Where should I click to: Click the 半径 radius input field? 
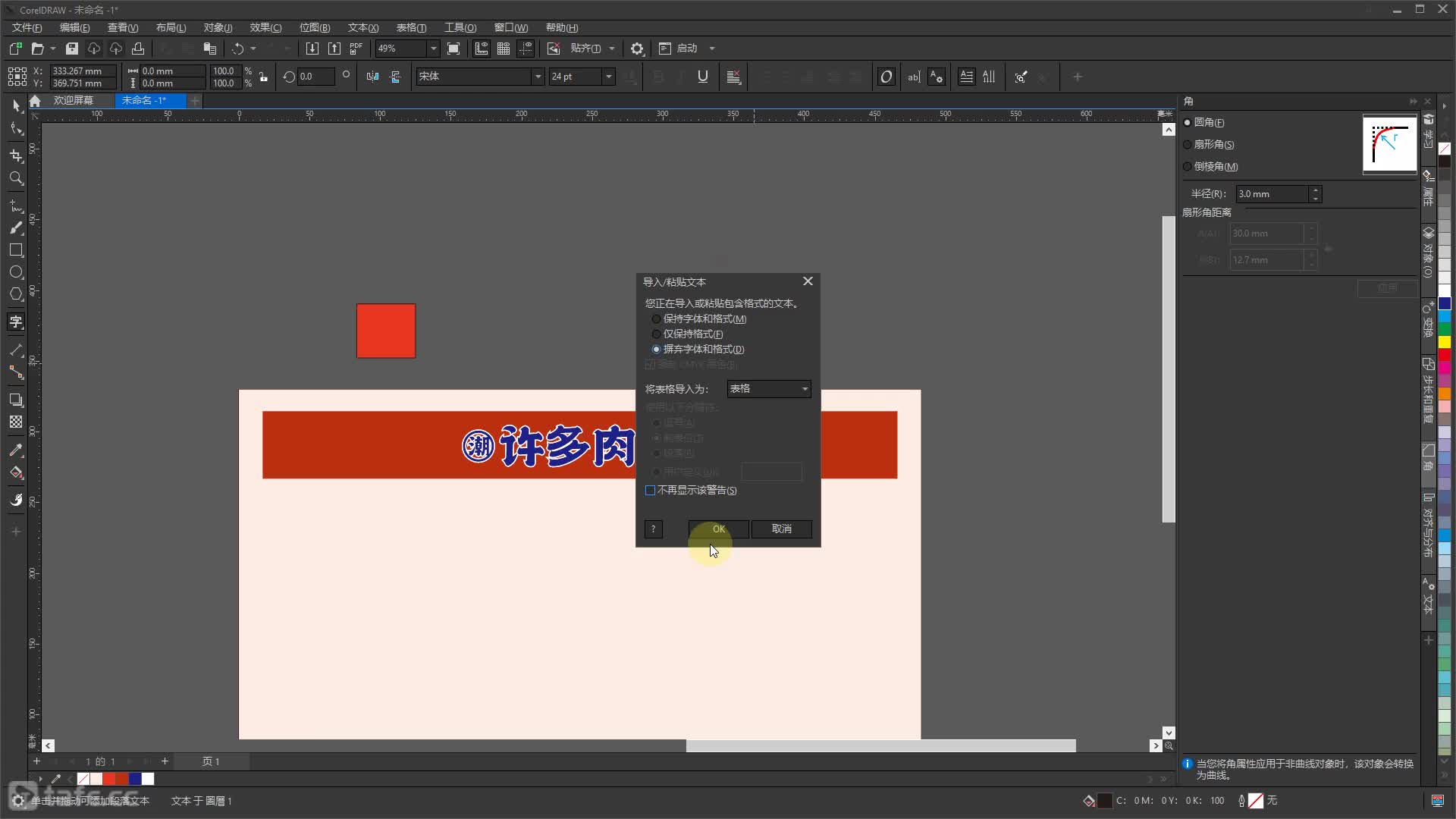point(1272,194)
